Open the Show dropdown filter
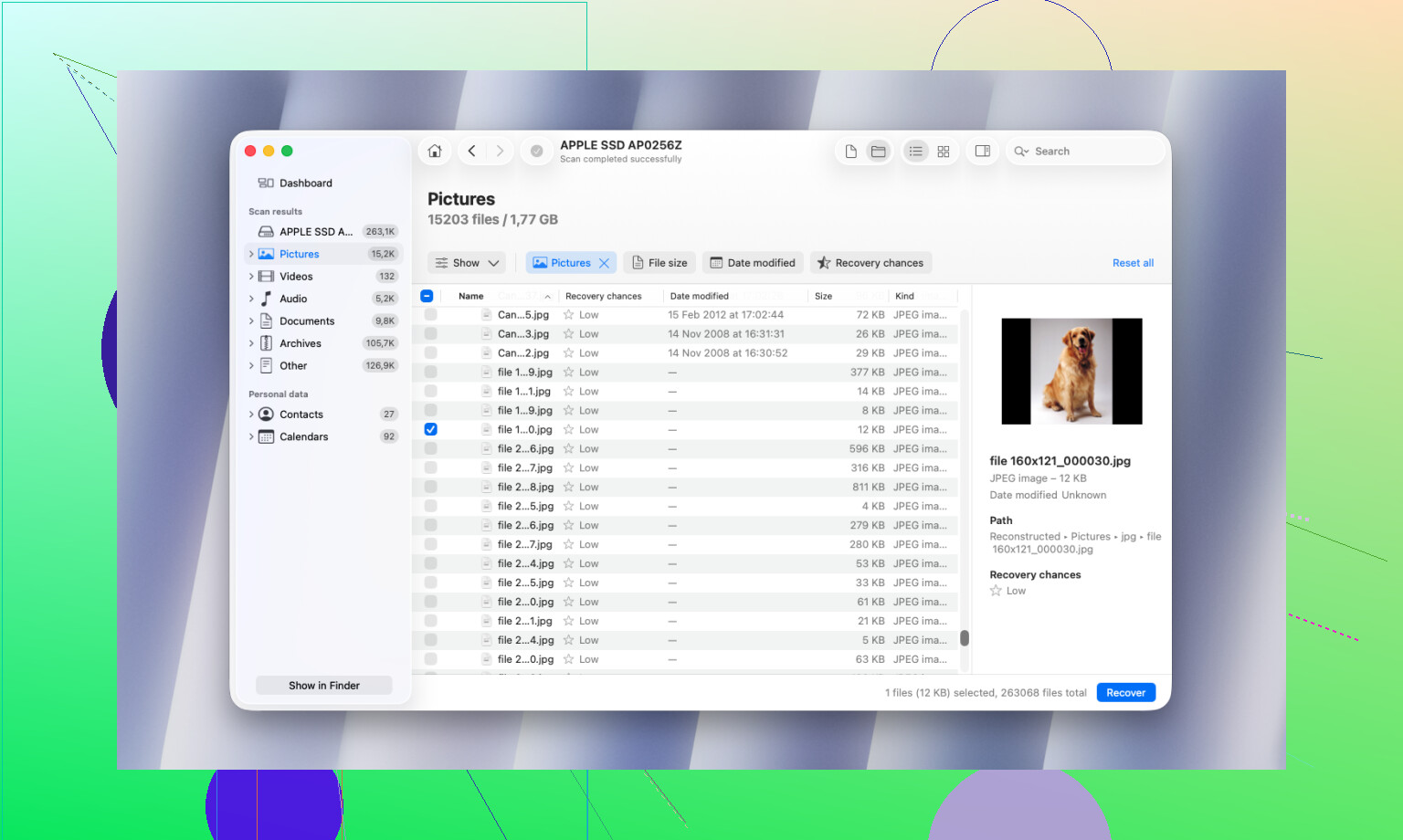 pyautogui.click(x=467, y=263)
